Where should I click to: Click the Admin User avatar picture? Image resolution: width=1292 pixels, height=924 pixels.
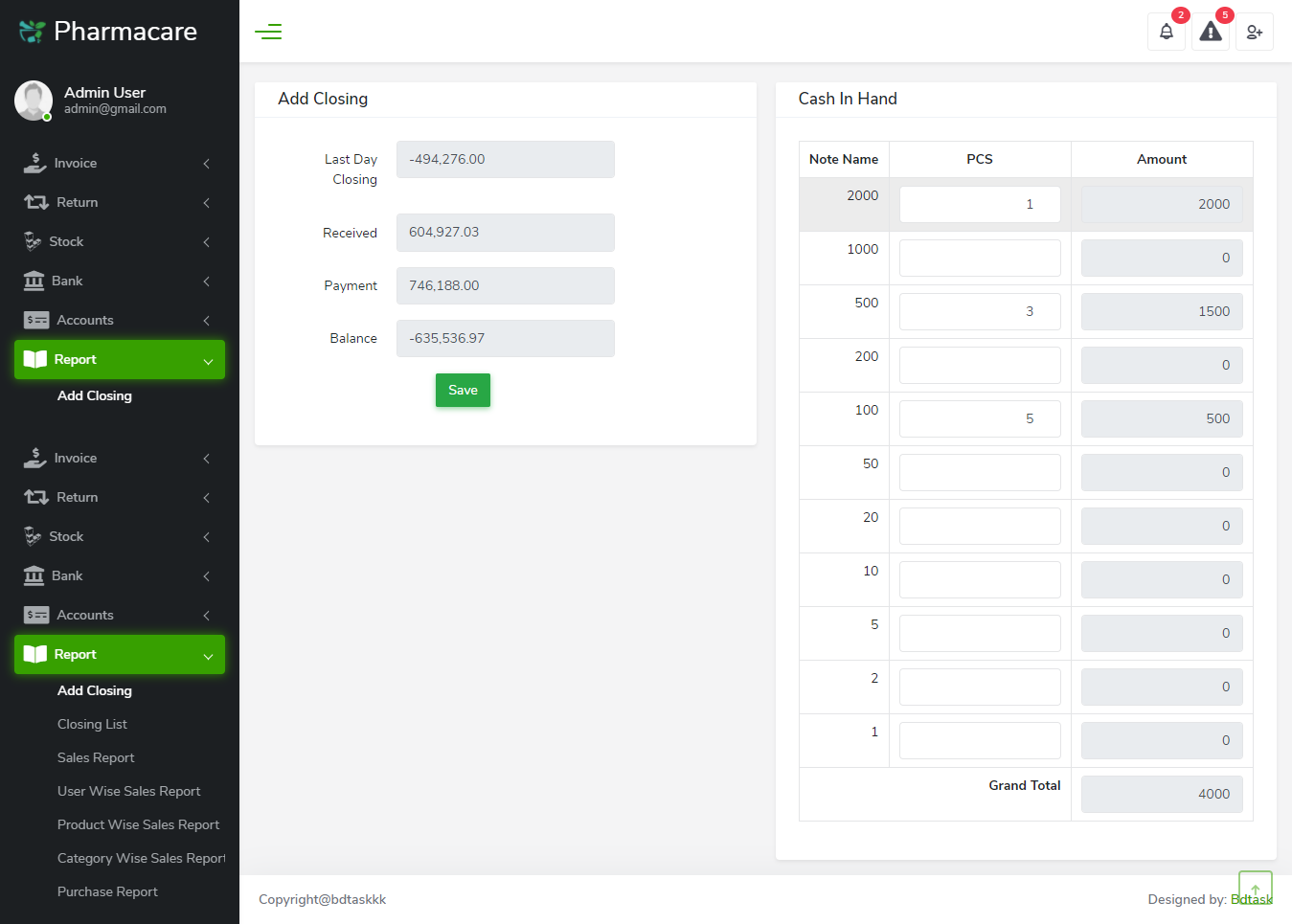pos(34,101)
